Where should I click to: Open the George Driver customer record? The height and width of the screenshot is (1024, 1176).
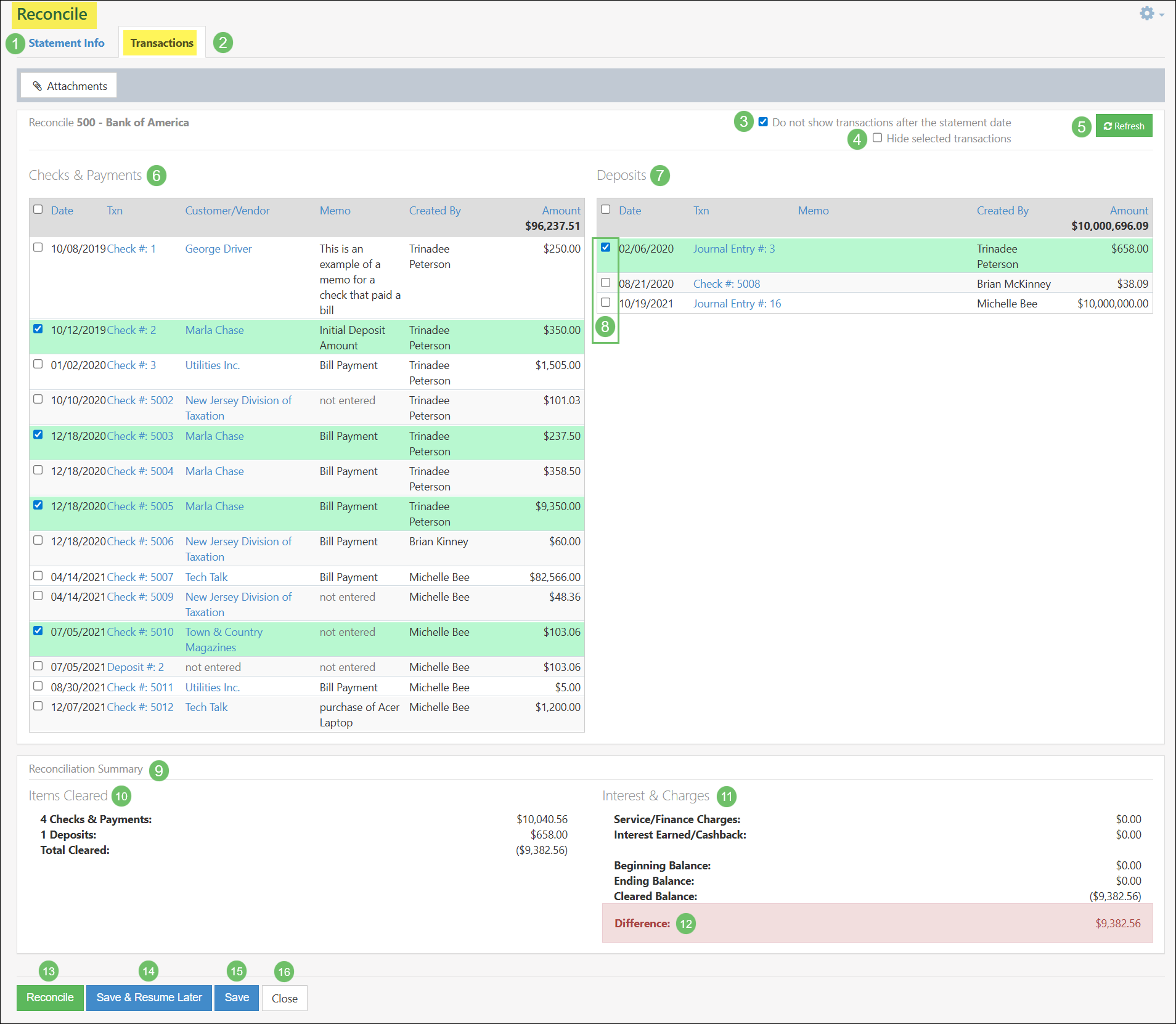pyautogui.click(x=218, y=248)
